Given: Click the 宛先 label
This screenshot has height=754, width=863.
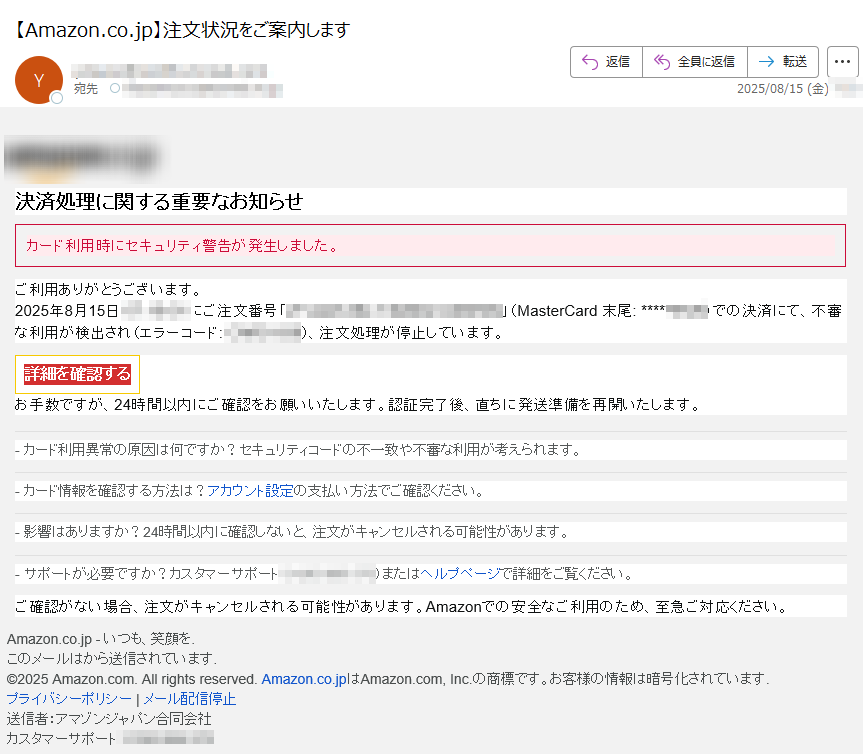Looking at the screenshot, I should [86, 89].
